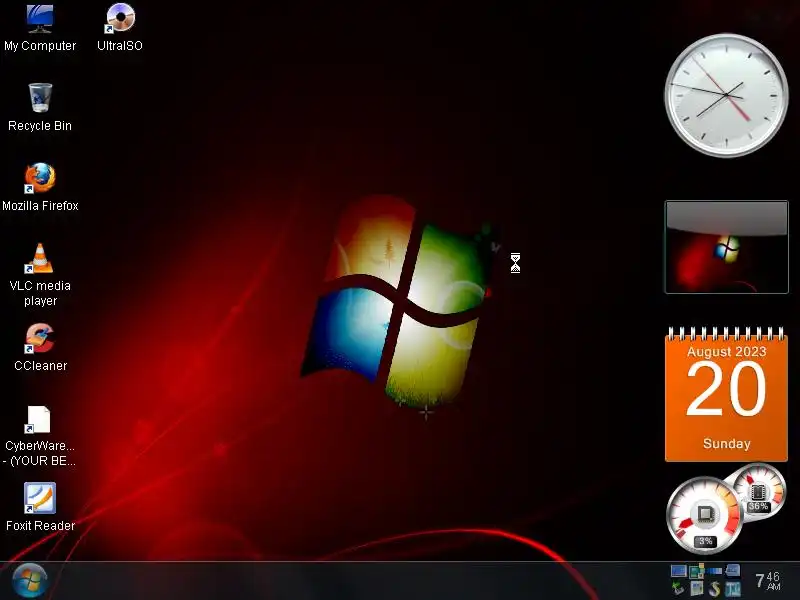Click the 'Foxit Reader' label text

click(x=40, y=526)
